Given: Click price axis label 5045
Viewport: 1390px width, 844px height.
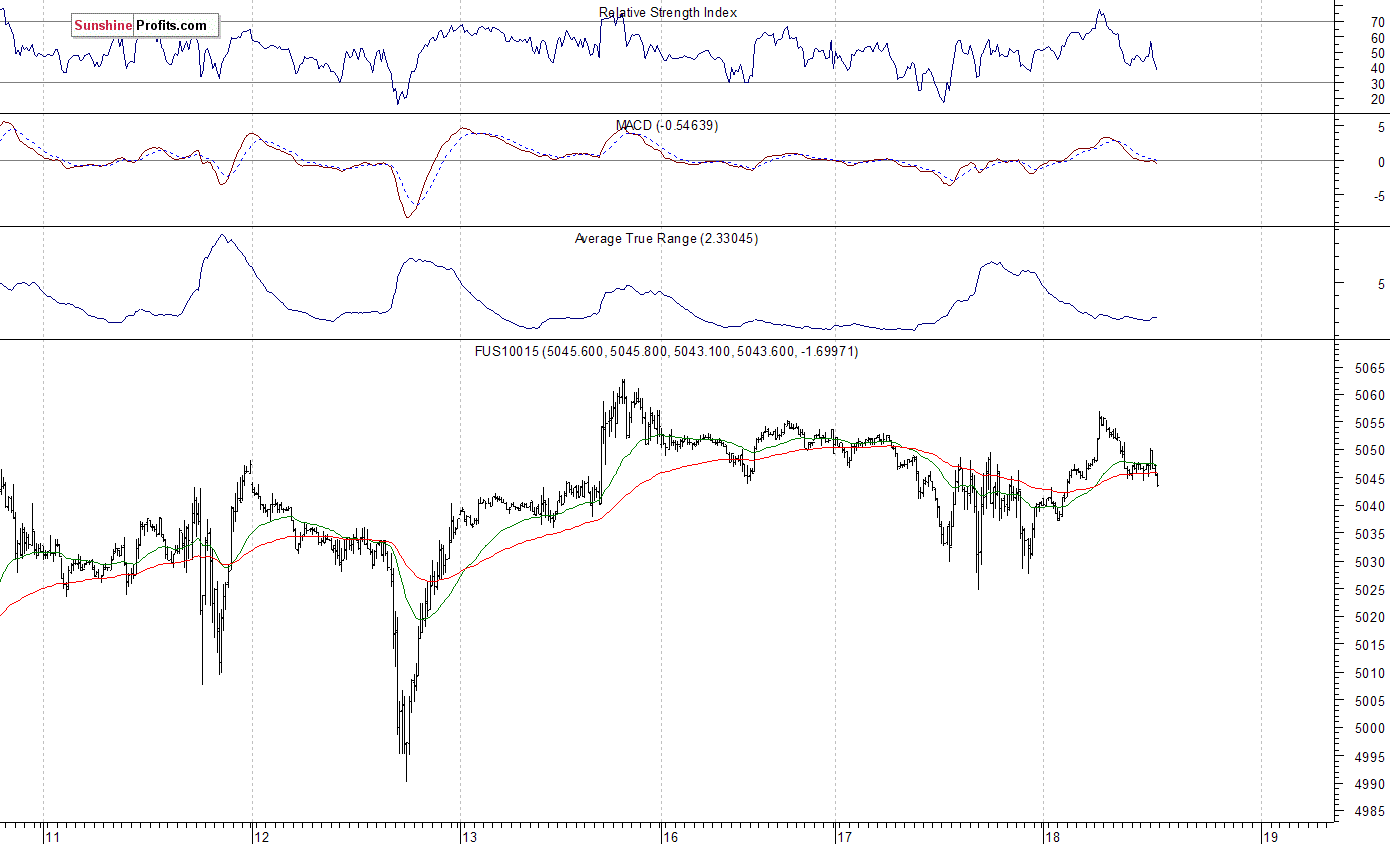Looking at the screenshot, I should pos(1370,480).
